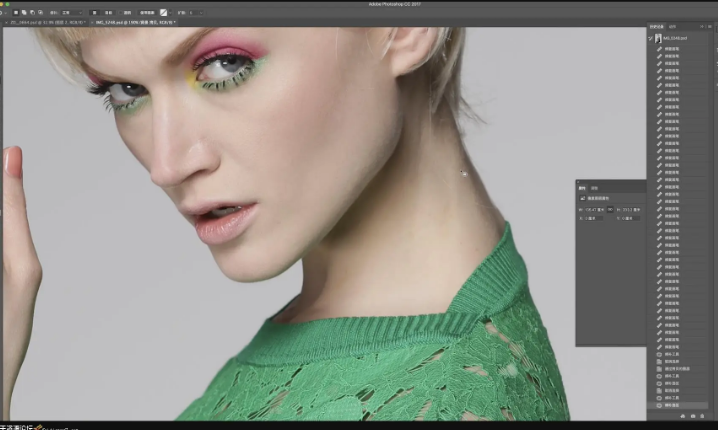
Task: Set history brush source on IMG_5248.psd snapshot
Action: click(651, 38)
